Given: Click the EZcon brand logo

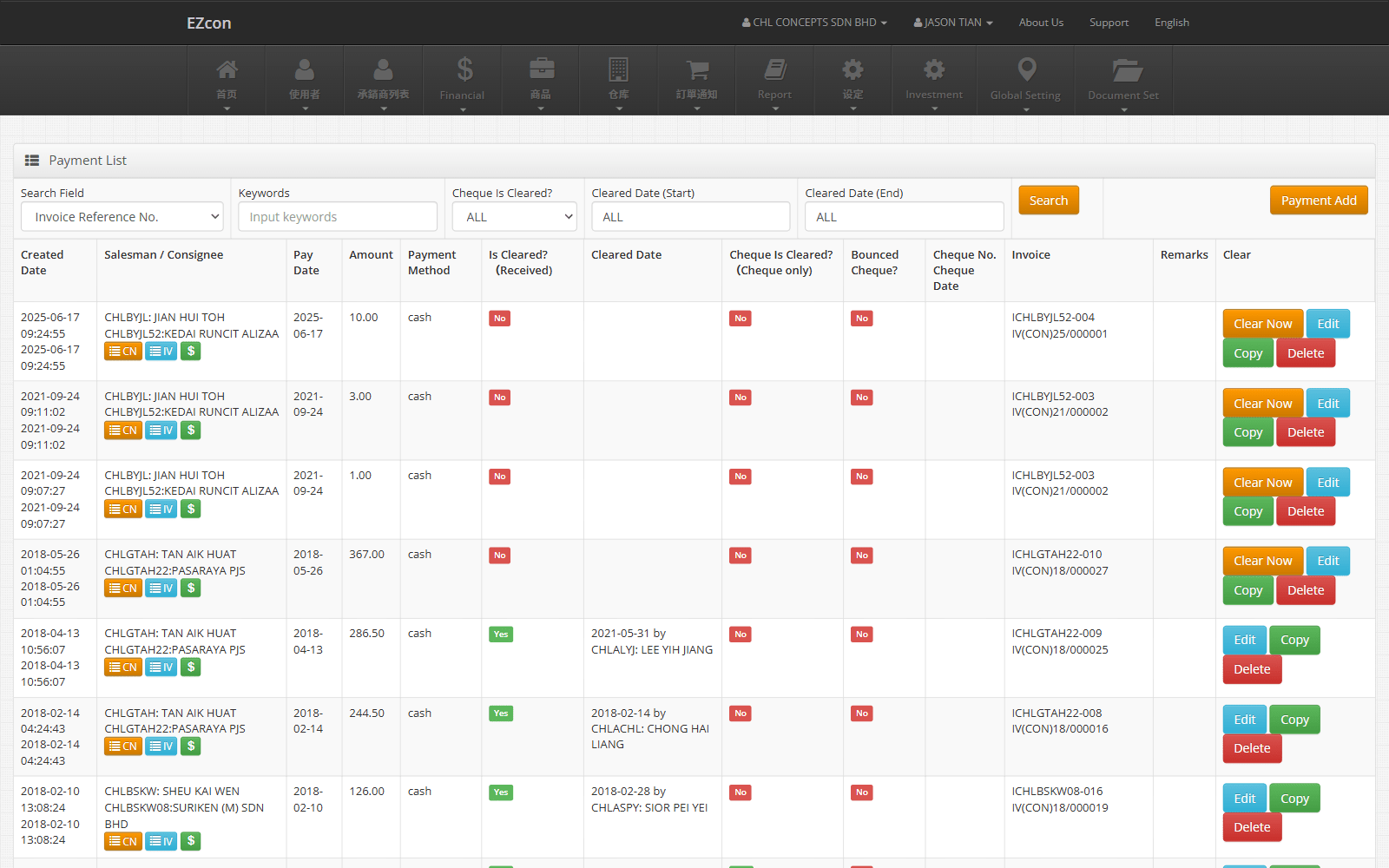Looking at the screenshot, I should coord(209,23).
